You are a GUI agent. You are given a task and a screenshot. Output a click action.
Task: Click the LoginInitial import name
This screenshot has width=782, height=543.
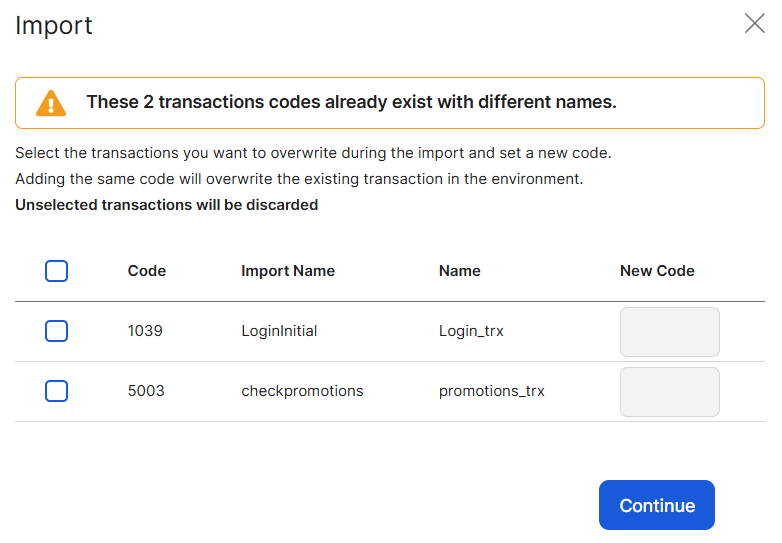[x=279, y=331]
